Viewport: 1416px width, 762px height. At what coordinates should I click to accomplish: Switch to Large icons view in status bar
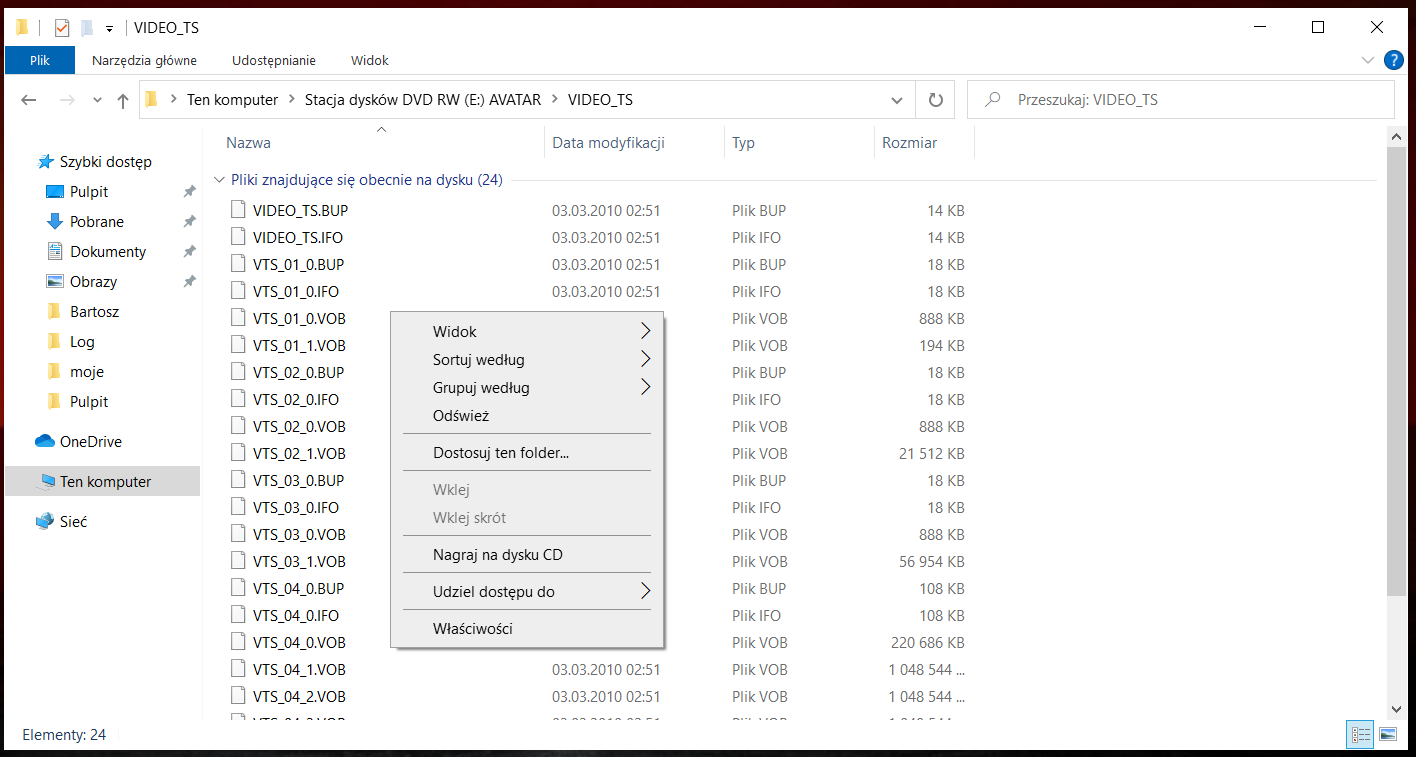(1387, 734)
